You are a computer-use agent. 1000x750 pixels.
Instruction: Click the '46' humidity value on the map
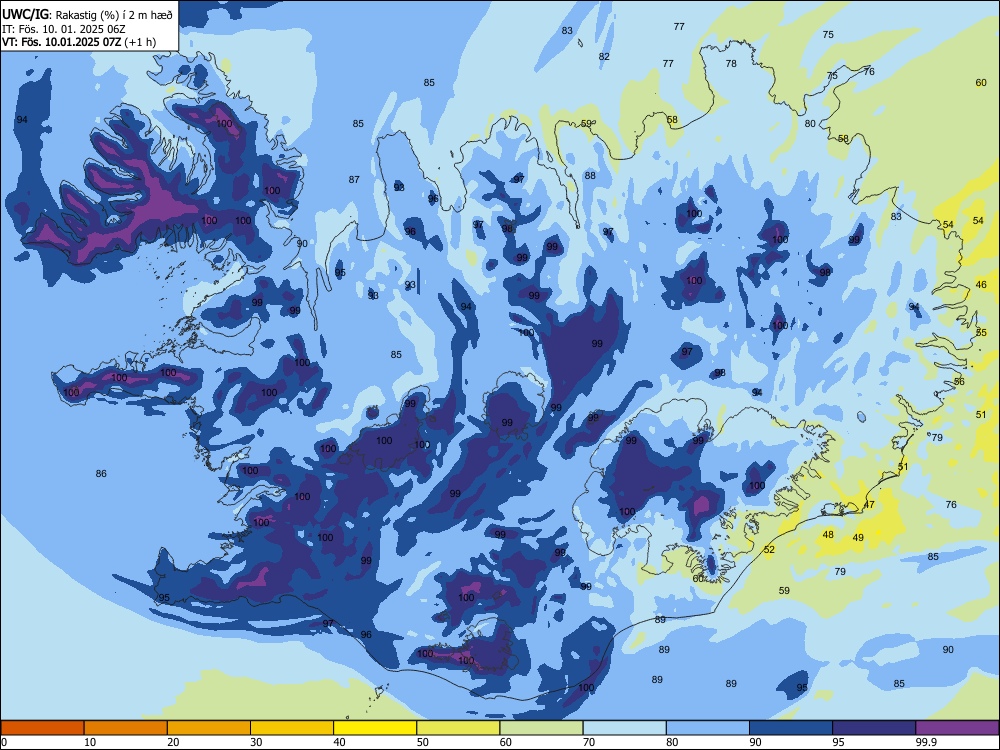[x=981, y=284]
